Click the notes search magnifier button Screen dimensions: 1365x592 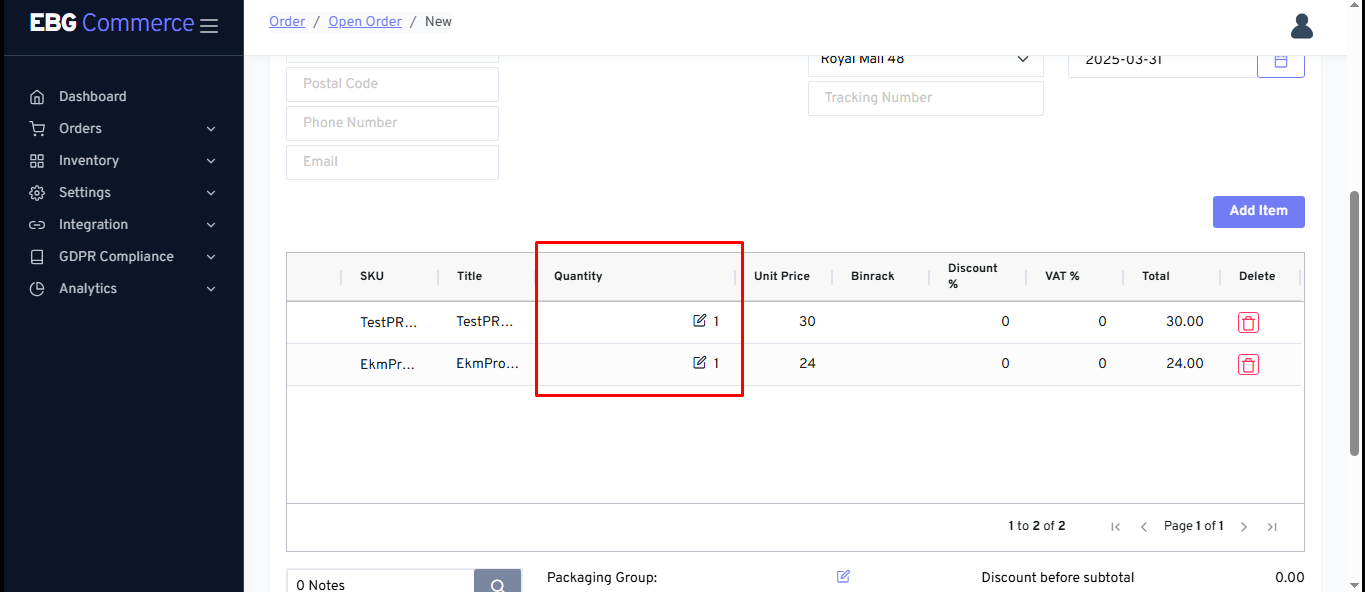tap(497, 583)
